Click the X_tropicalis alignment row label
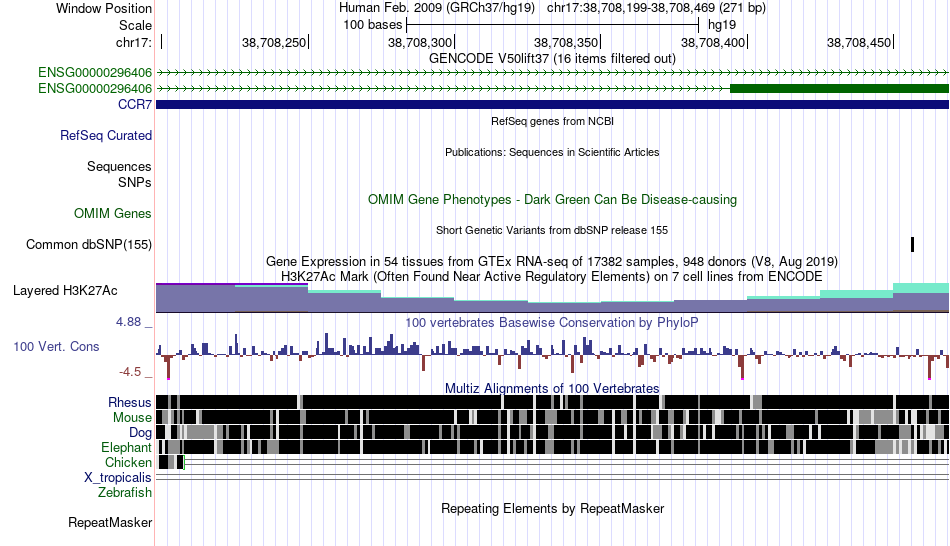 pos(118,478)
